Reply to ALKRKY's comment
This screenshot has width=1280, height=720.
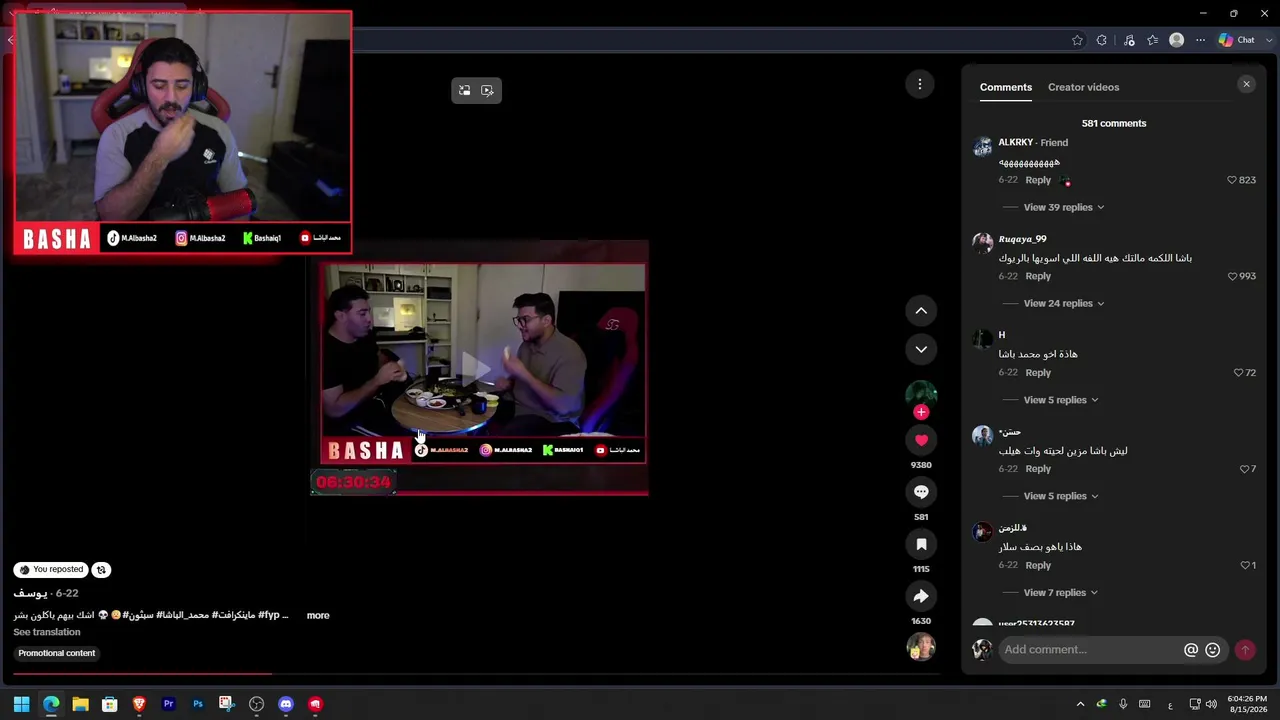click(x=1038, y=180)
